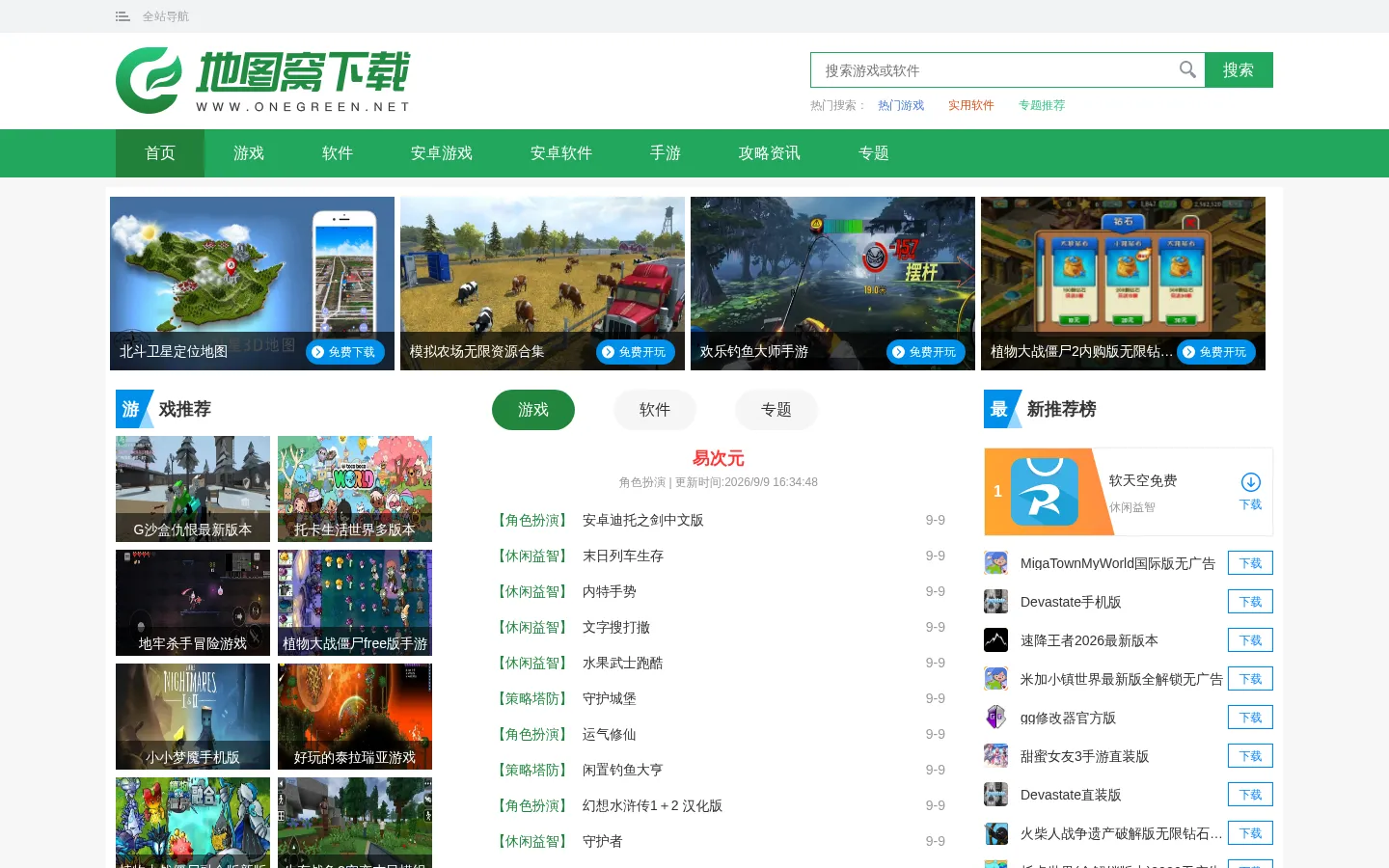
Task: Click 下载 button for 速降王者2026最新版本
Action: pyautogui.click(x=1250, y=640)
